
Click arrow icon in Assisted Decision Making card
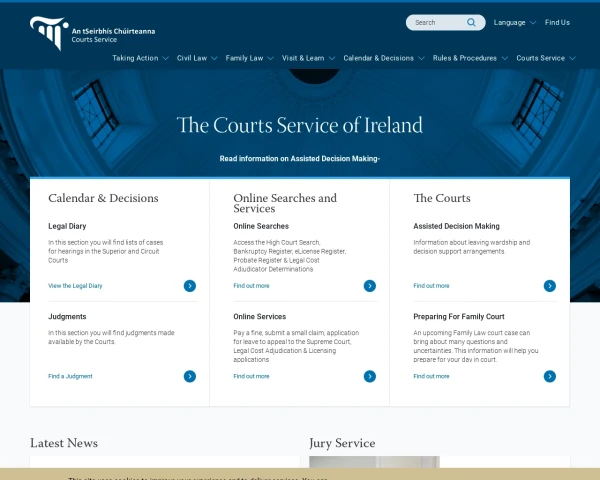(x=550, y=286)
